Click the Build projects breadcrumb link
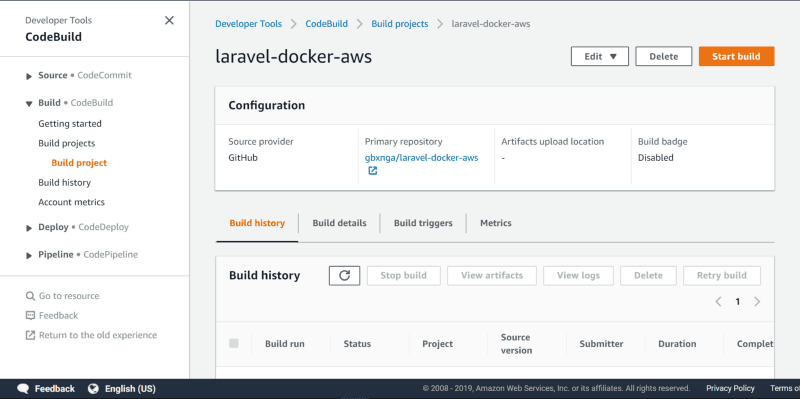The height and width of the screenshot is (399, 800). [399, 23]
